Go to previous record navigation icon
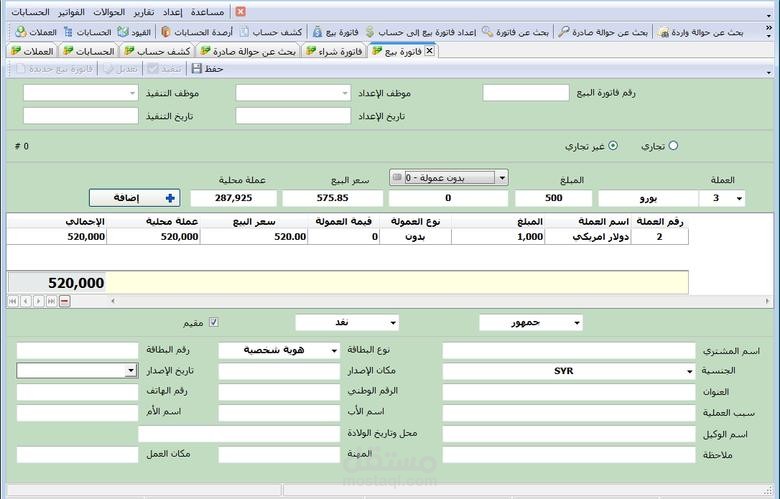The height and width of the screenshot is (499, 780). (25, 301)
